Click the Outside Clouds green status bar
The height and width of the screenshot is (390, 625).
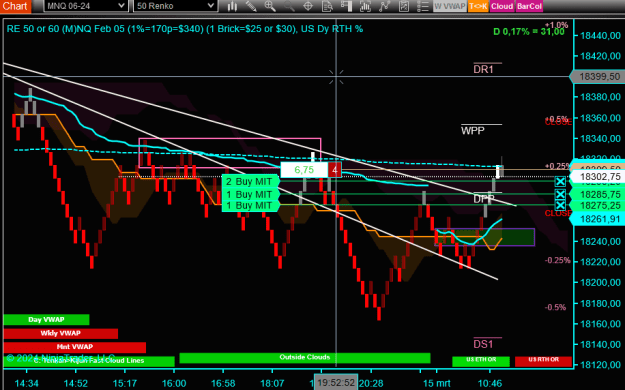click(x=305, y=357)
